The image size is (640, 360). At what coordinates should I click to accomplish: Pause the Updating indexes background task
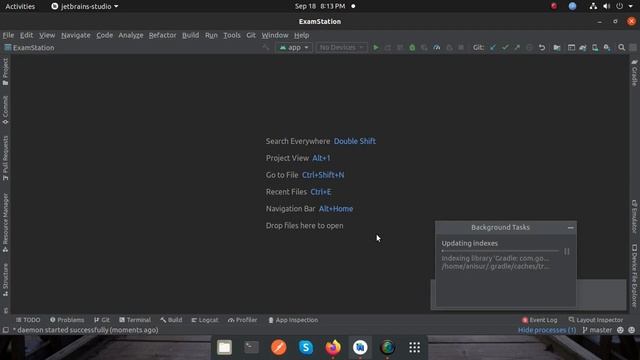tap(567, 251)
